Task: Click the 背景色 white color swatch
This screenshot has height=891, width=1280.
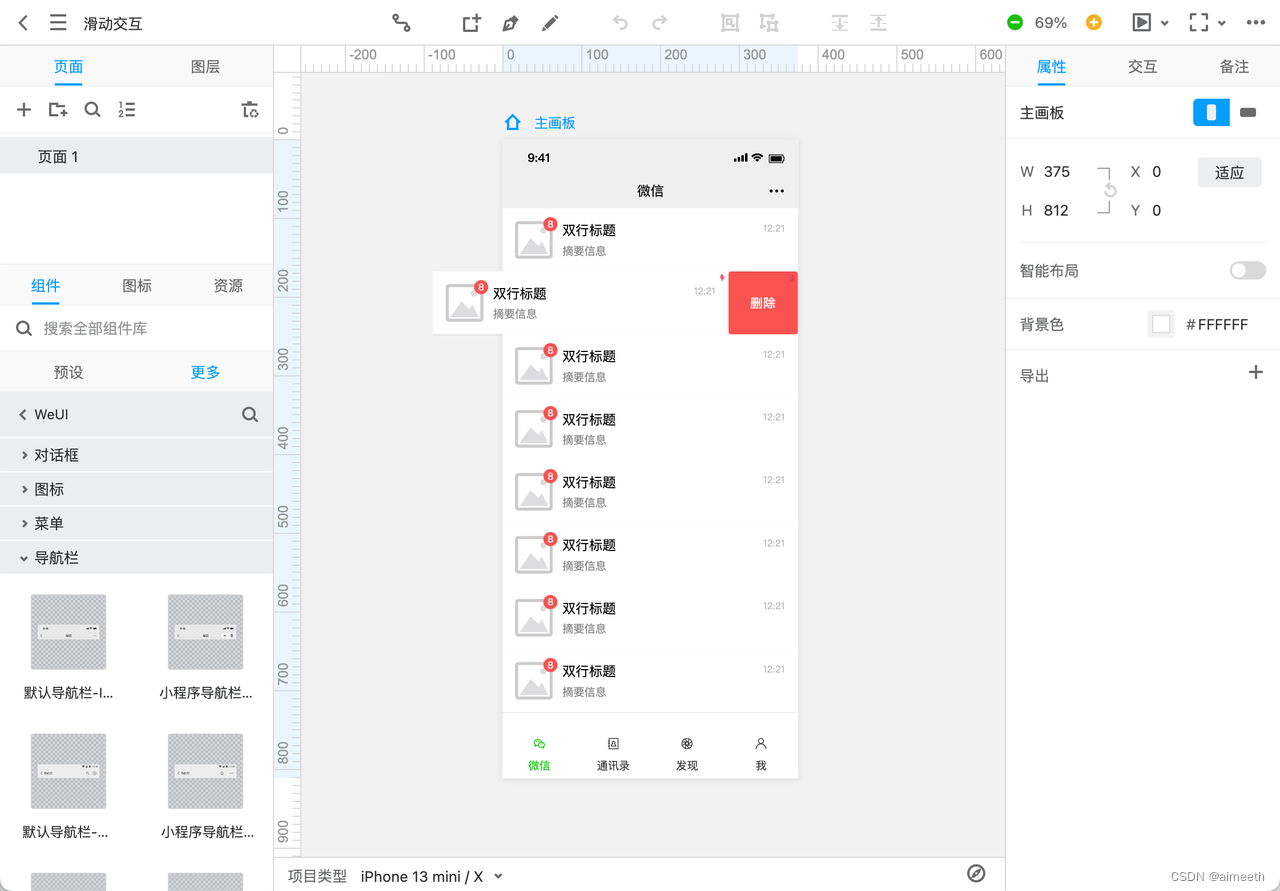Action: click(x=1161, y=324)
